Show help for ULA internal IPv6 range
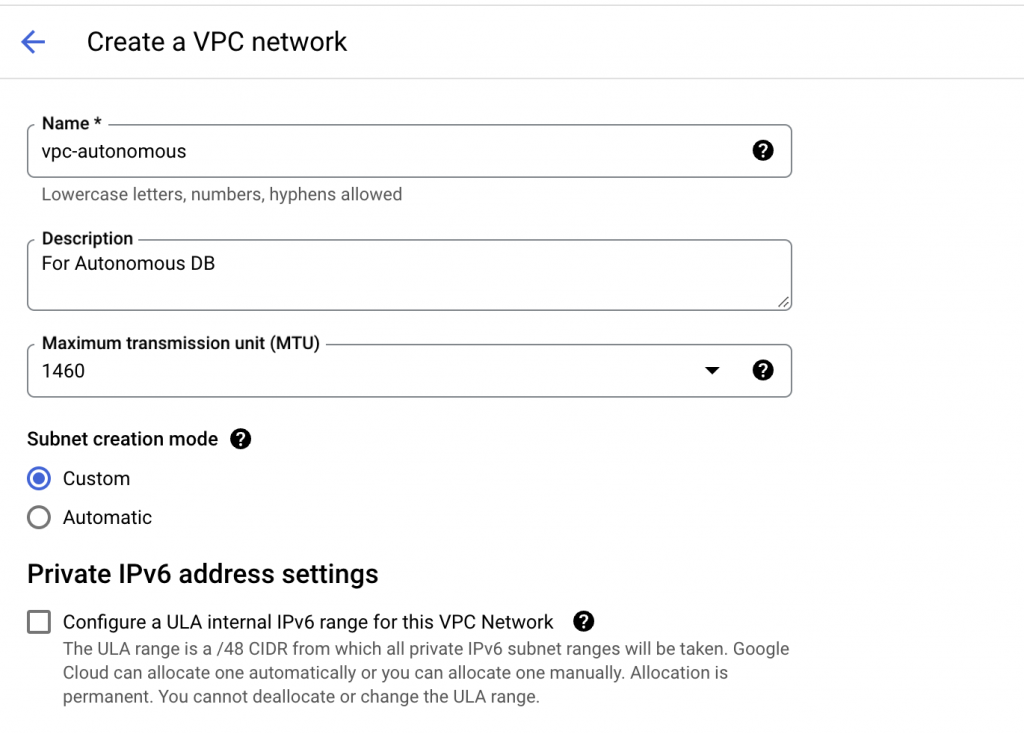Image resolution: width=1024 pixels, height=734 pixels. coord(583,622)
